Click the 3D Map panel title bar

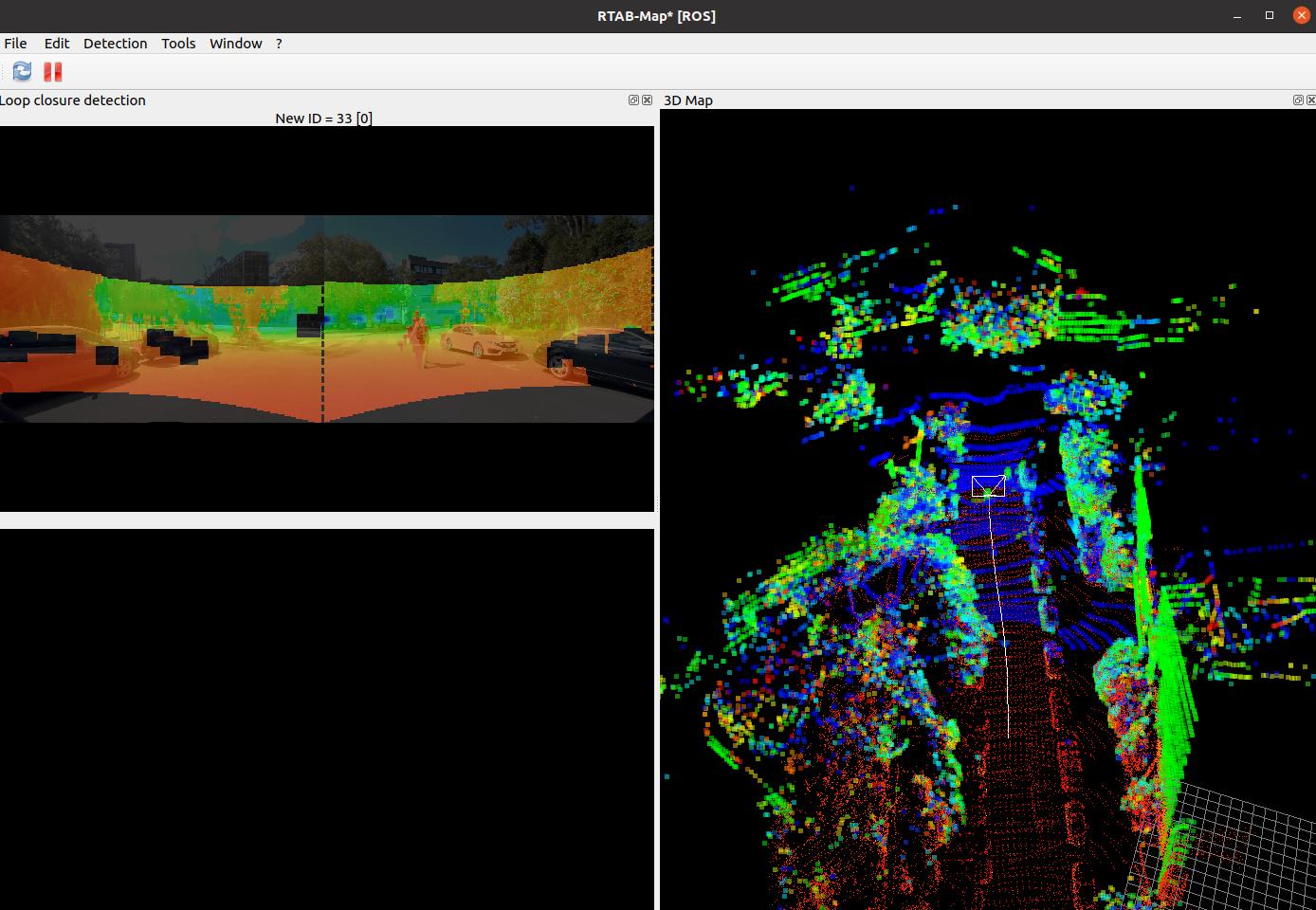[x=948, y=100]
